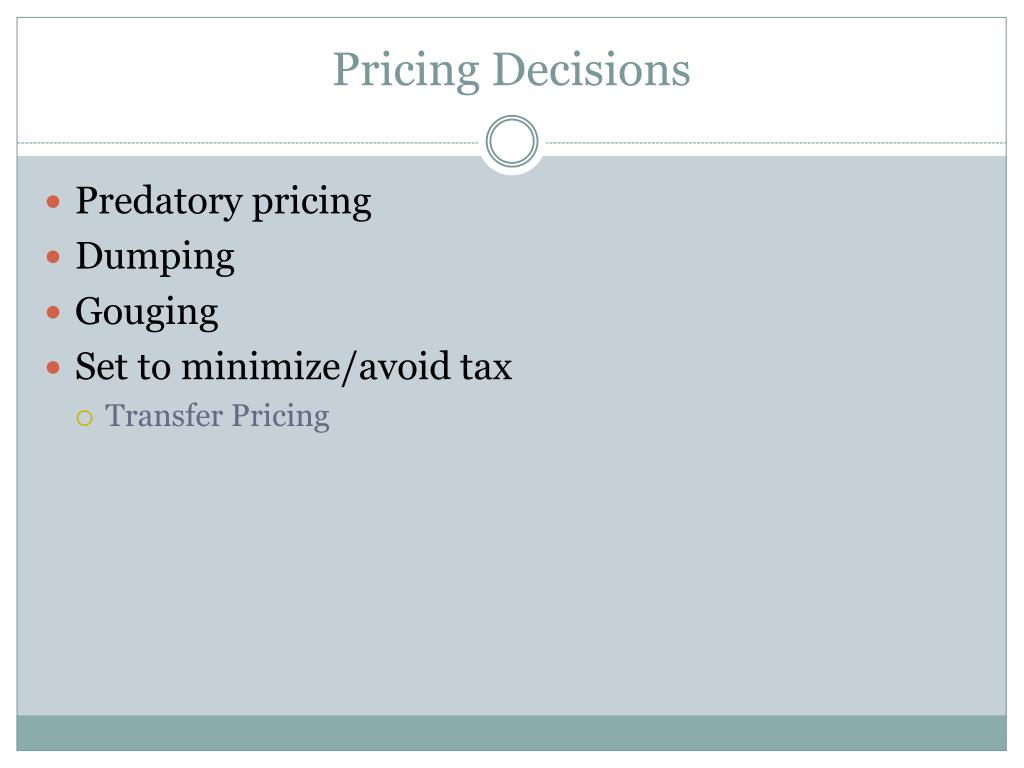Select the slide title Pricing Decisions
The width and height of the screenshot is (1024, 768).
(511, 70)
